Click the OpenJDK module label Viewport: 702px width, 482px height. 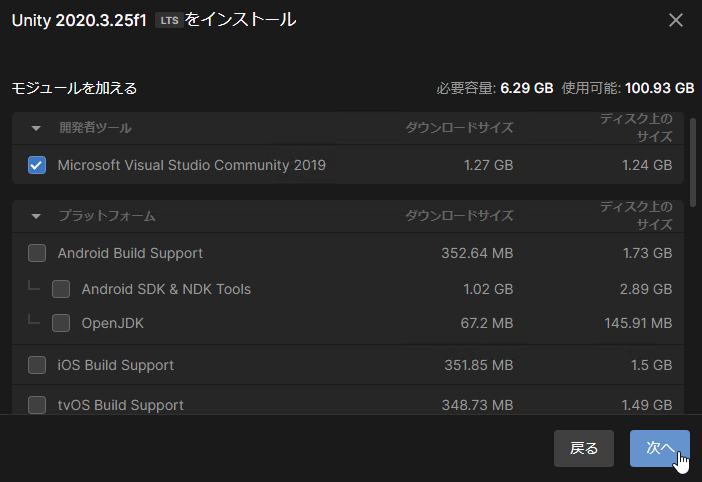pos(113,323)
